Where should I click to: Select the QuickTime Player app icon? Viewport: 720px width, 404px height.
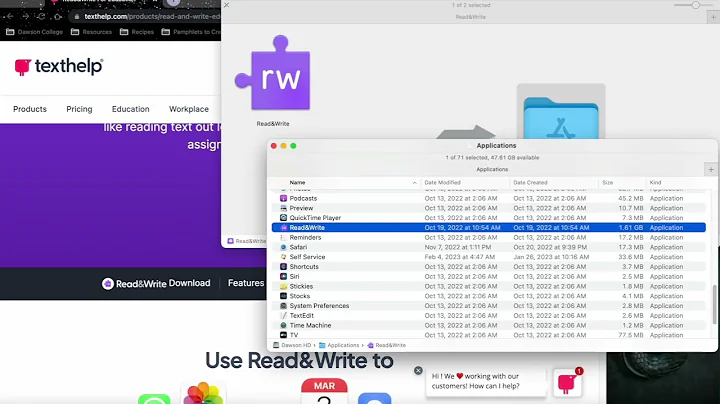[x=283, y=218]
